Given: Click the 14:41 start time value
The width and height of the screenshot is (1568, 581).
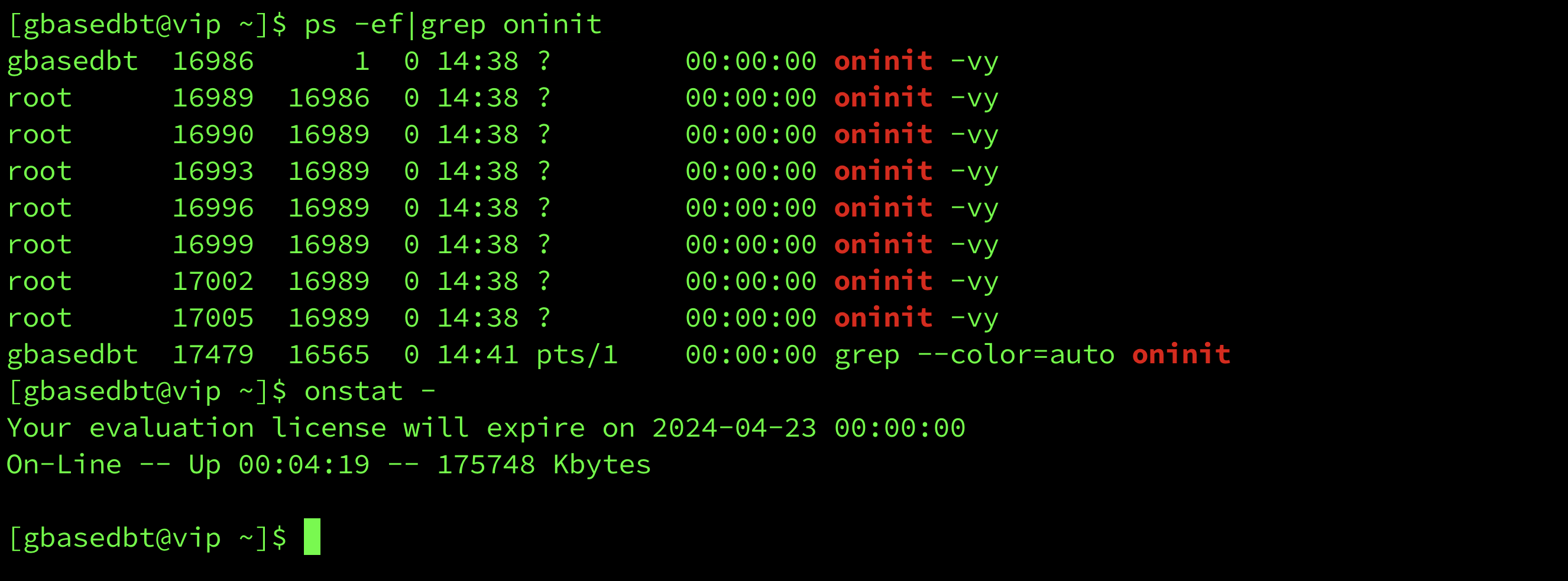Looking at the screenshot, I should coord(478,354).
